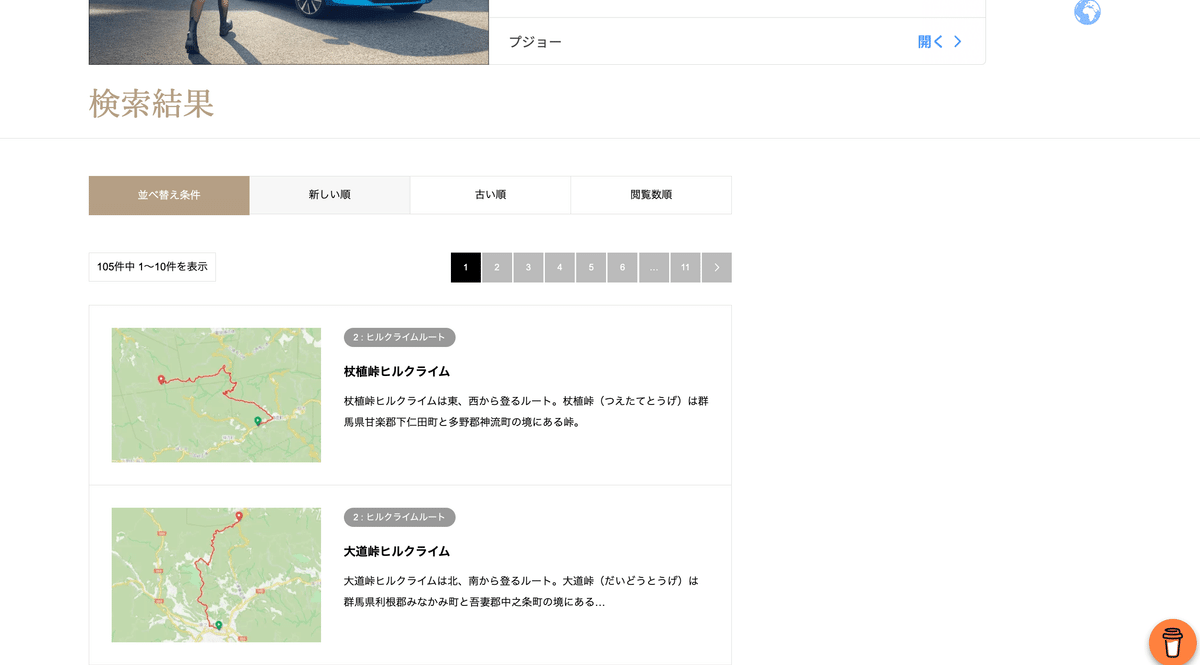The height and width of the screenshot is (665, 1200).
Task: Open the 大道峠ヒルクライム route page
Action: 397,550
